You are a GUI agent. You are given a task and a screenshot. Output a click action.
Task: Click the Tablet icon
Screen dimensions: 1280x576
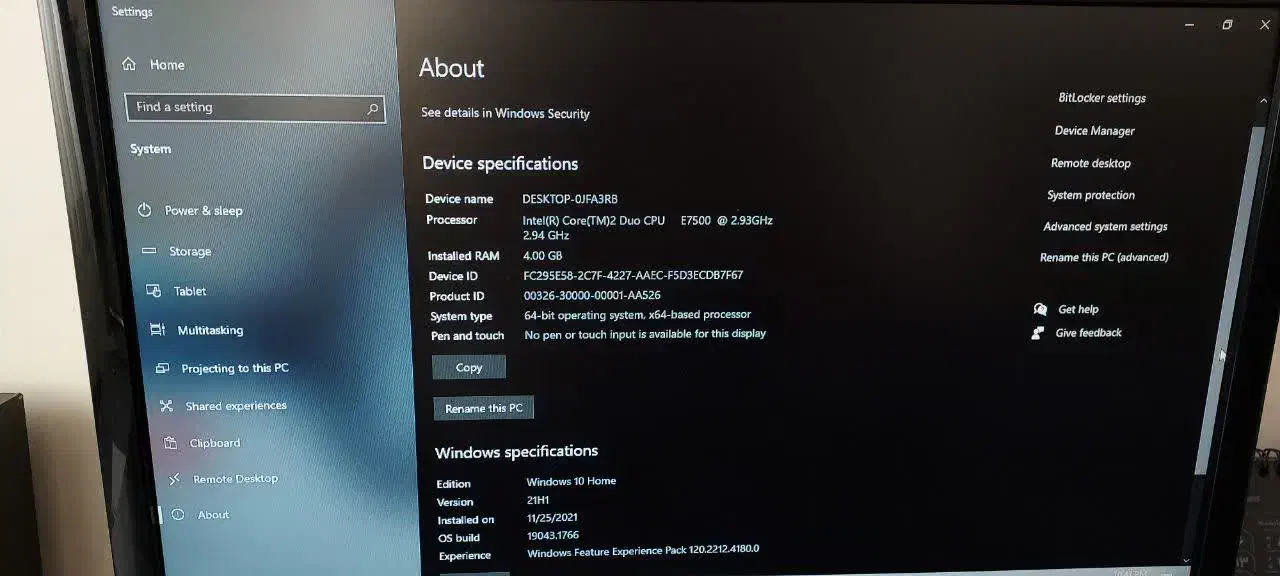(x=153, y=291)
